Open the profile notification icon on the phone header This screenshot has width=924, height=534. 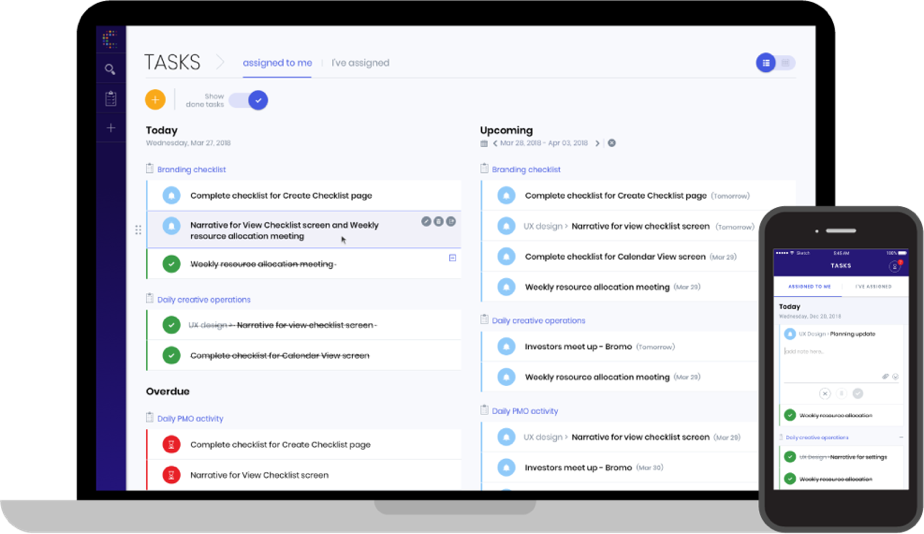coord(895,266)
